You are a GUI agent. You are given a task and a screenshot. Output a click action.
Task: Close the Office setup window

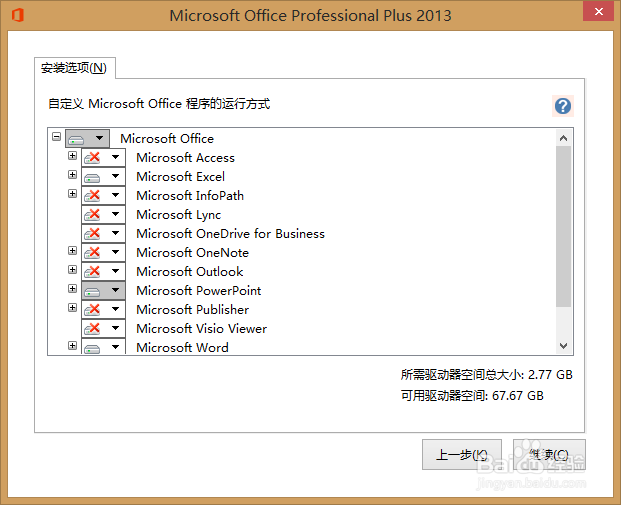tap(598, 13)
